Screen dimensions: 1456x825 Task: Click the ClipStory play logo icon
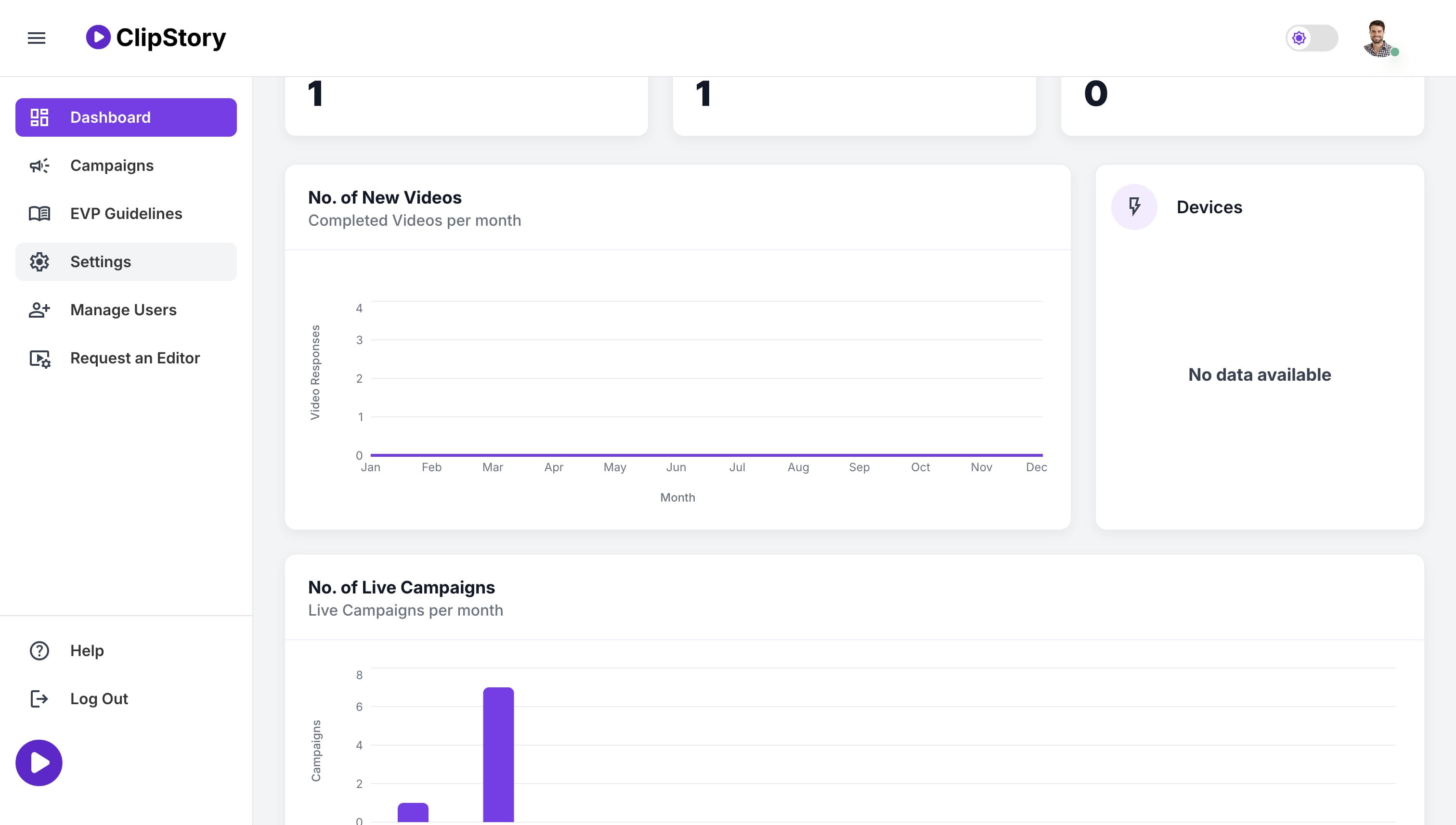pyautogui.click(x=98, y=38)
